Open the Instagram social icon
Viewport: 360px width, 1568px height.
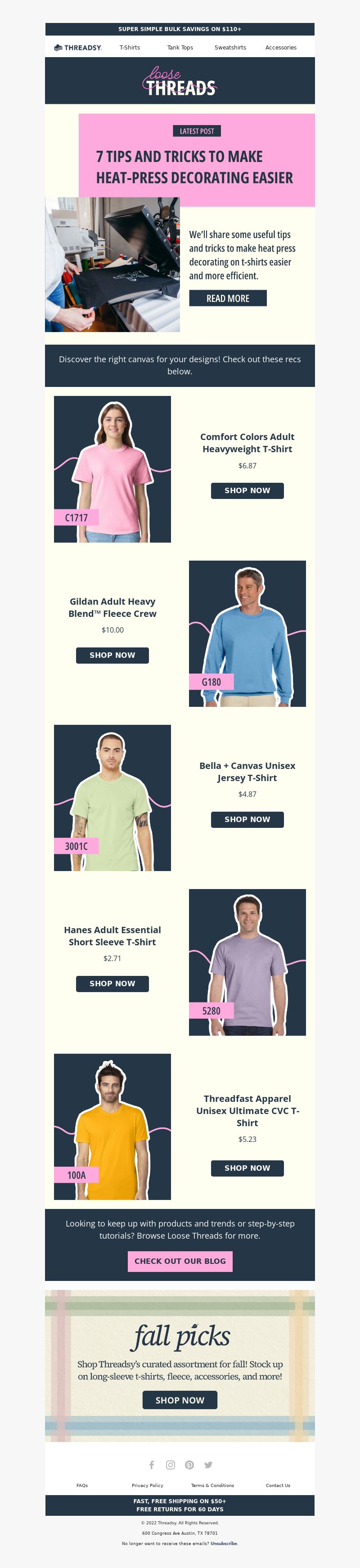[x=171, y=1465]
